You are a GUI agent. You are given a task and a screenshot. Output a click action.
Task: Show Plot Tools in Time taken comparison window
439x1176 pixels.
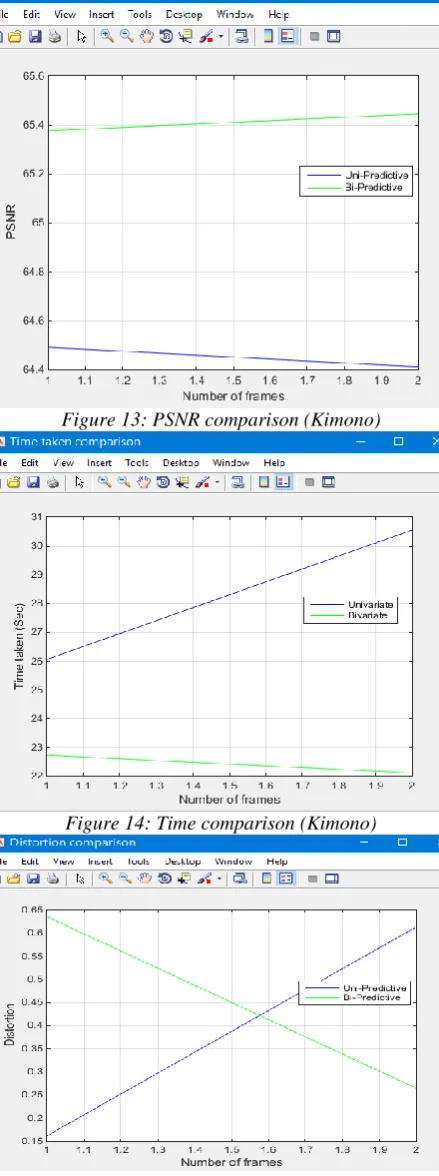click(x=328, y=482)
